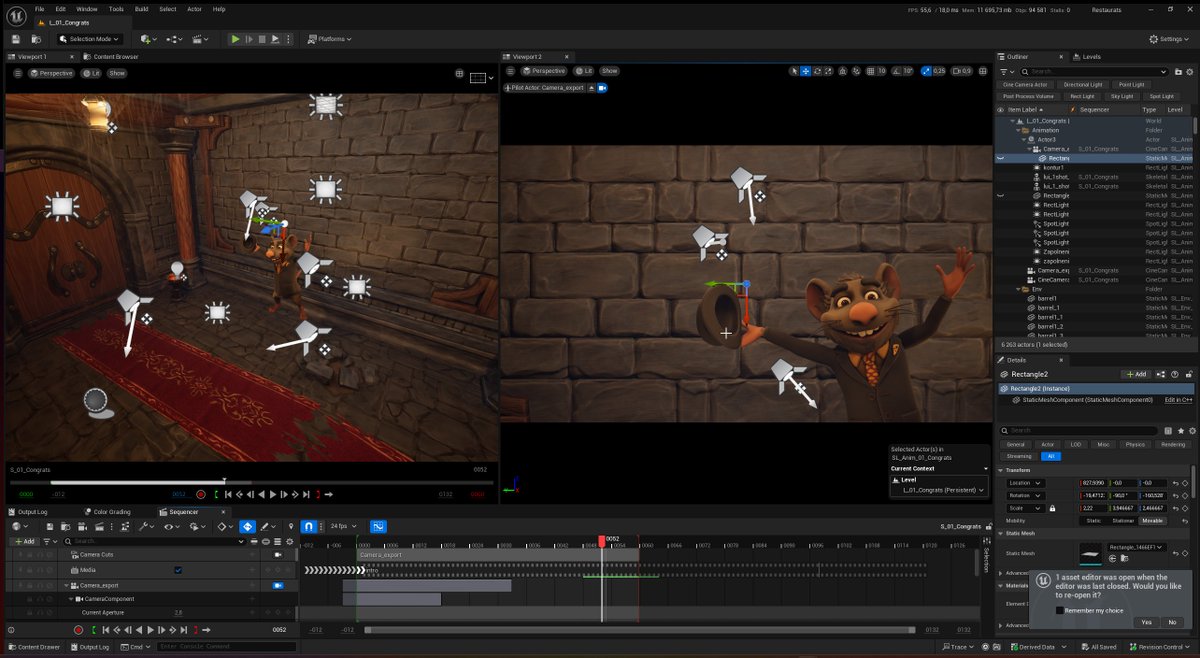The image size is (1200, 658).
Task: Open the Actor menu
Action: (193, 9)
